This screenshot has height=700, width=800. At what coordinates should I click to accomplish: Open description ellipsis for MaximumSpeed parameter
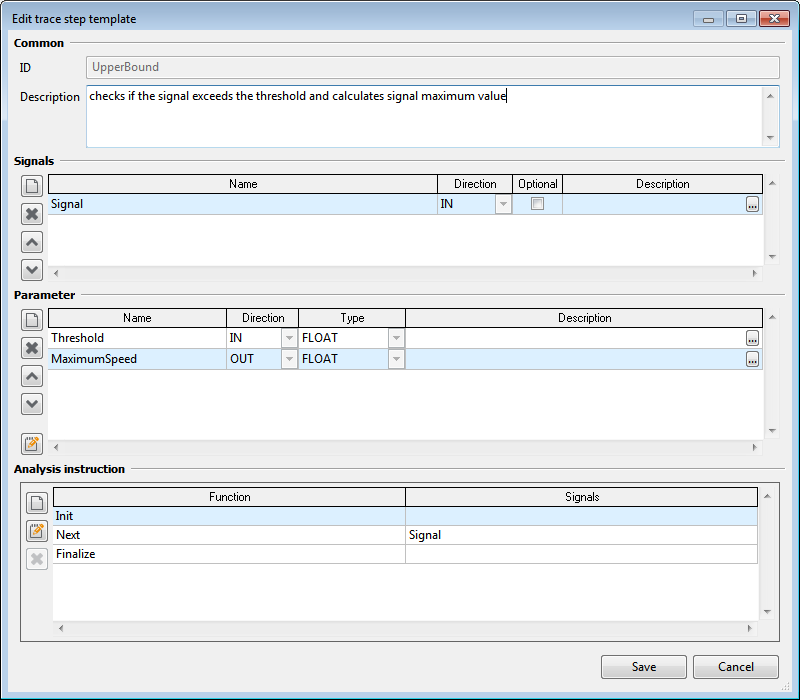(752, 359)
